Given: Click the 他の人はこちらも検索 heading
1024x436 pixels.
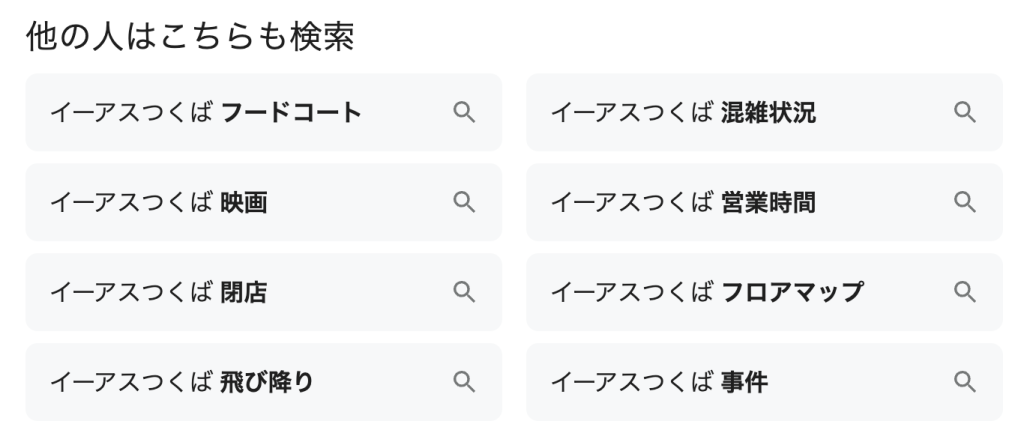Looking at the screenshot, I should click(x=190, y=37).
